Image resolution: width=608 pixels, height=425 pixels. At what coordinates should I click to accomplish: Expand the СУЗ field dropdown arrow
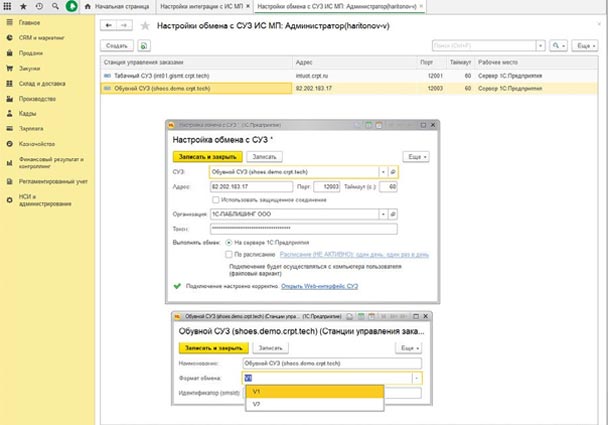point(383,172)
